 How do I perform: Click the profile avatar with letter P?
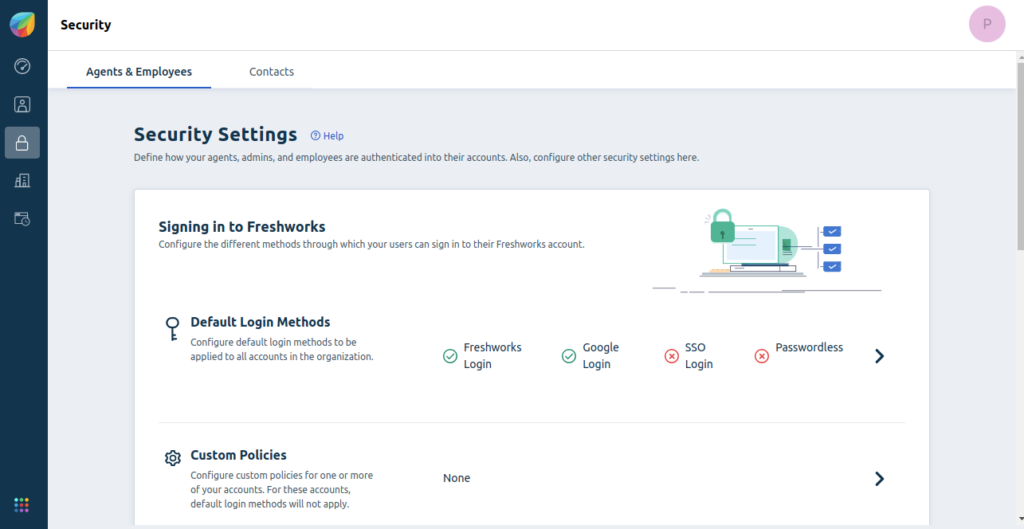tap(987, 24)
